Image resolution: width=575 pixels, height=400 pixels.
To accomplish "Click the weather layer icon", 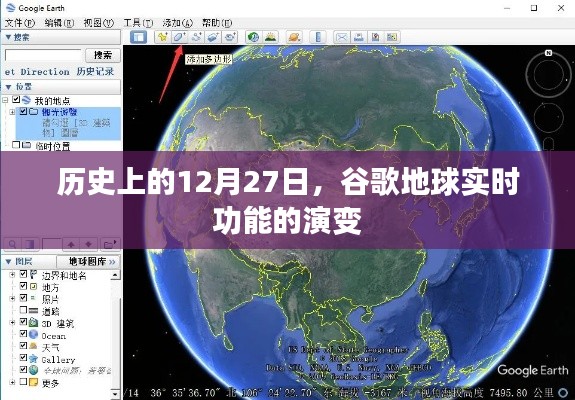I will [x=33, y=346].
